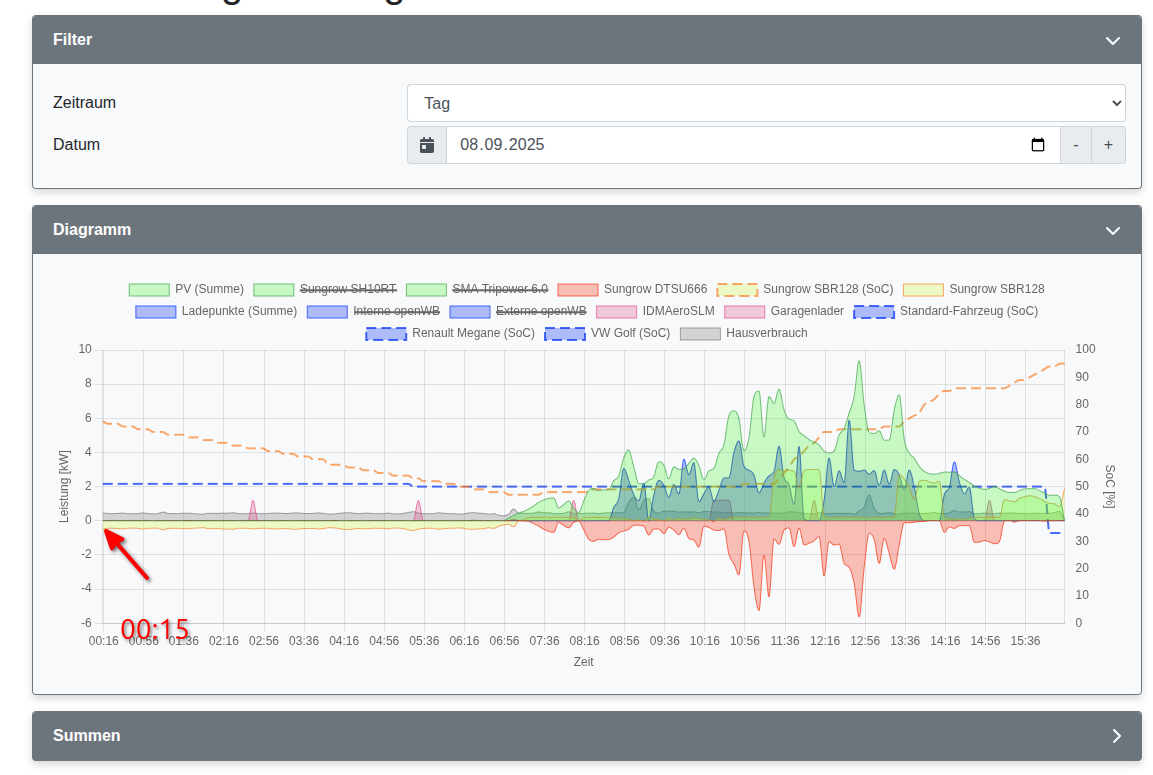Go to previous day with minus button

click(1076, 145)
